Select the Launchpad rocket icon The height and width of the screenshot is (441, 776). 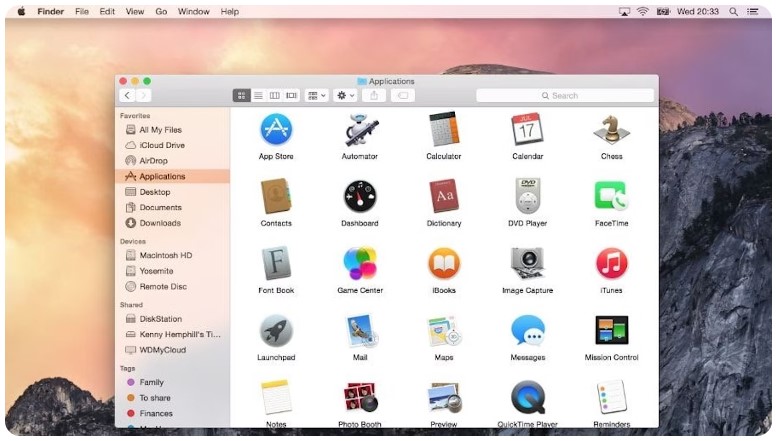point(276,331)
